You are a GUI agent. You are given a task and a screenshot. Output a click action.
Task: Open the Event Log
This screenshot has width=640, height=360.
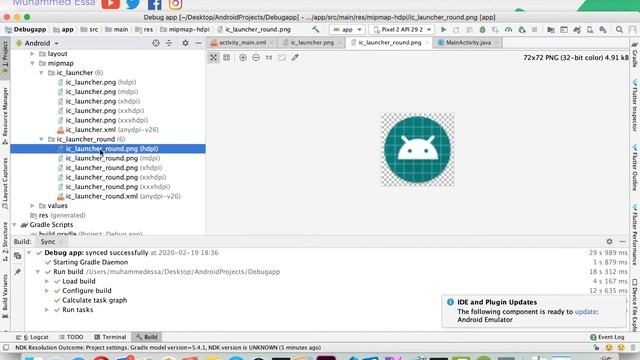tap(607, 337)
